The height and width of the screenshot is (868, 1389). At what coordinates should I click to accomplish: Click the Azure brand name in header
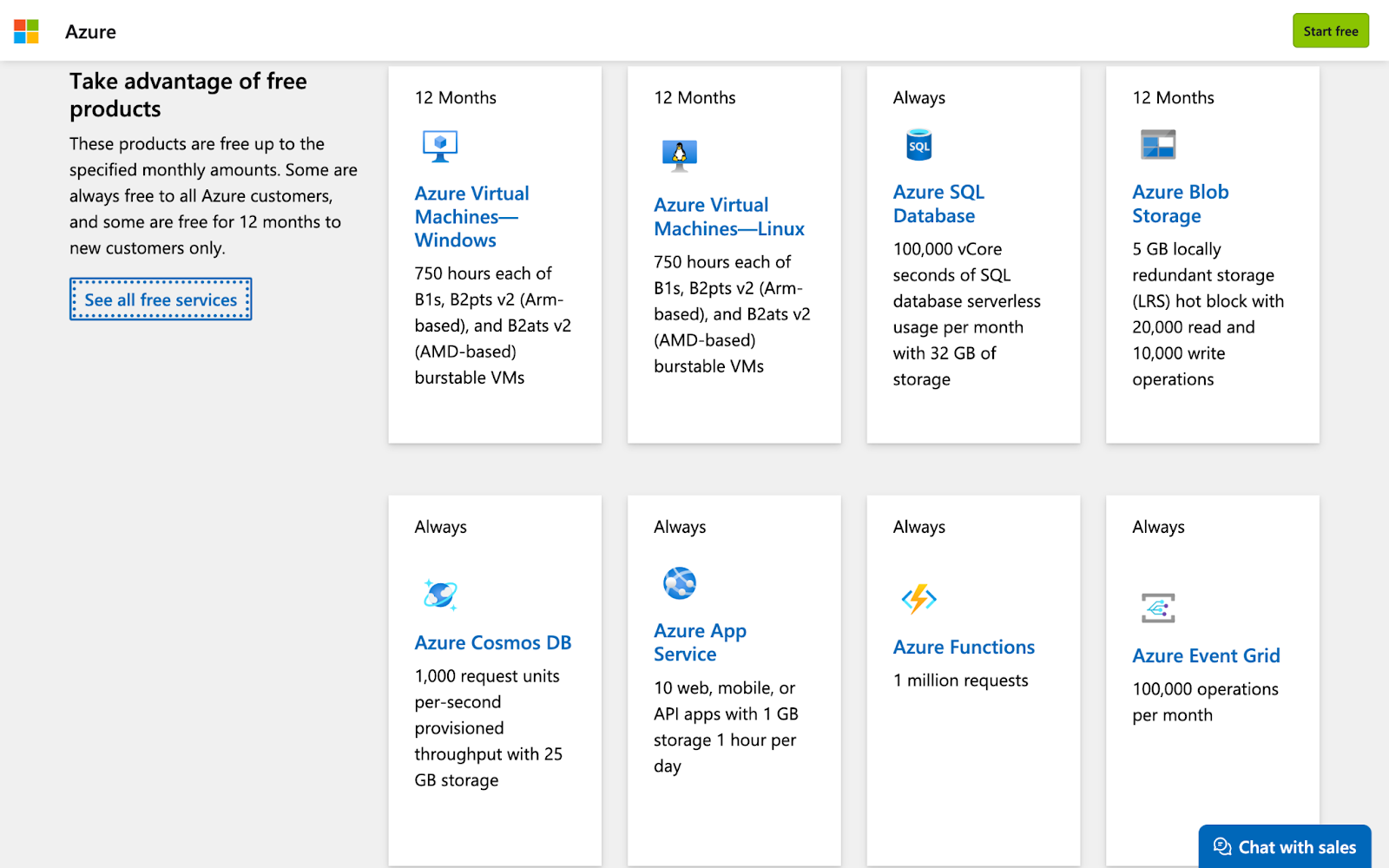[90, 32]
